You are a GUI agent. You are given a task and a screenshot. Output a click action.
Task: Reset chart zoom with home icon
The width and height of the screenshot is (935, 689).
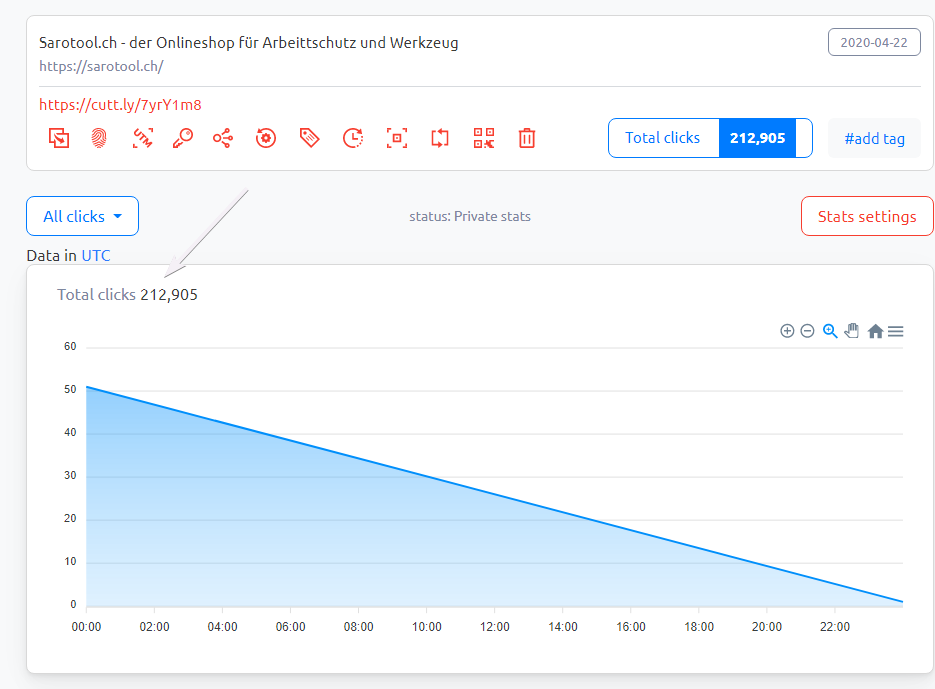(x=875, y=331)
